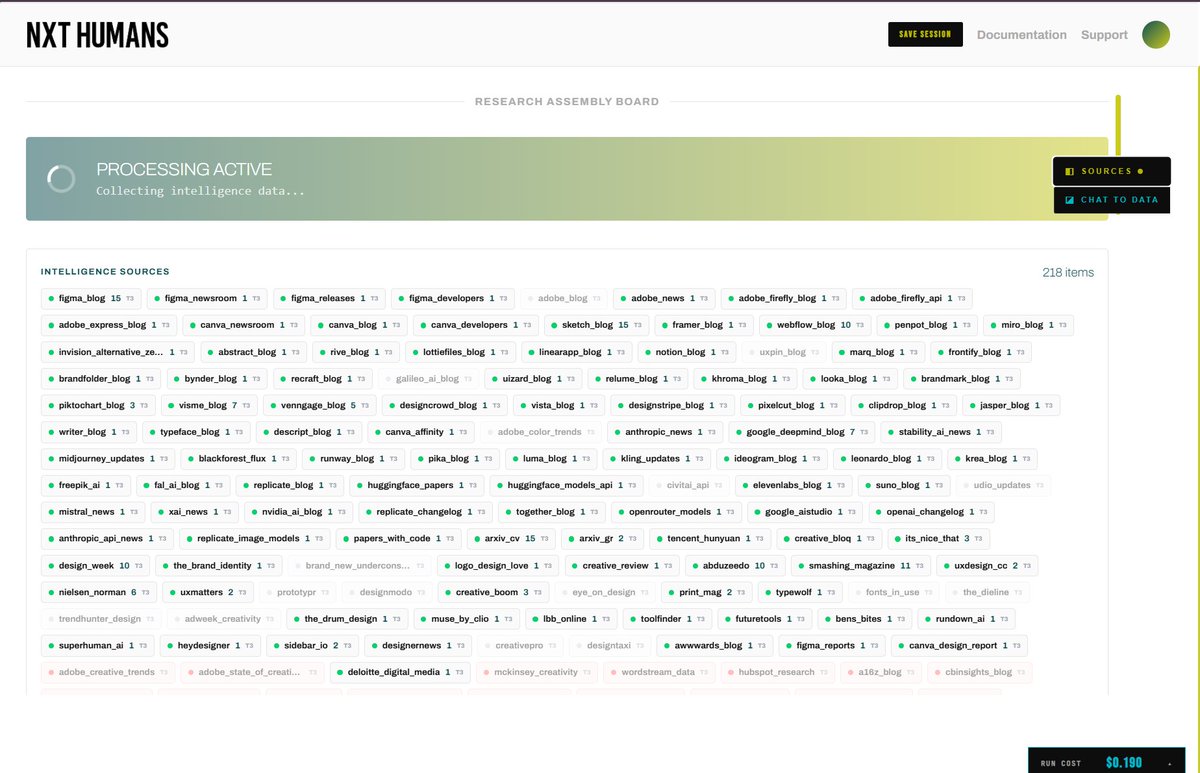
Task: Select the awwwards_blog source chip
Action: [x=717, y=646]
